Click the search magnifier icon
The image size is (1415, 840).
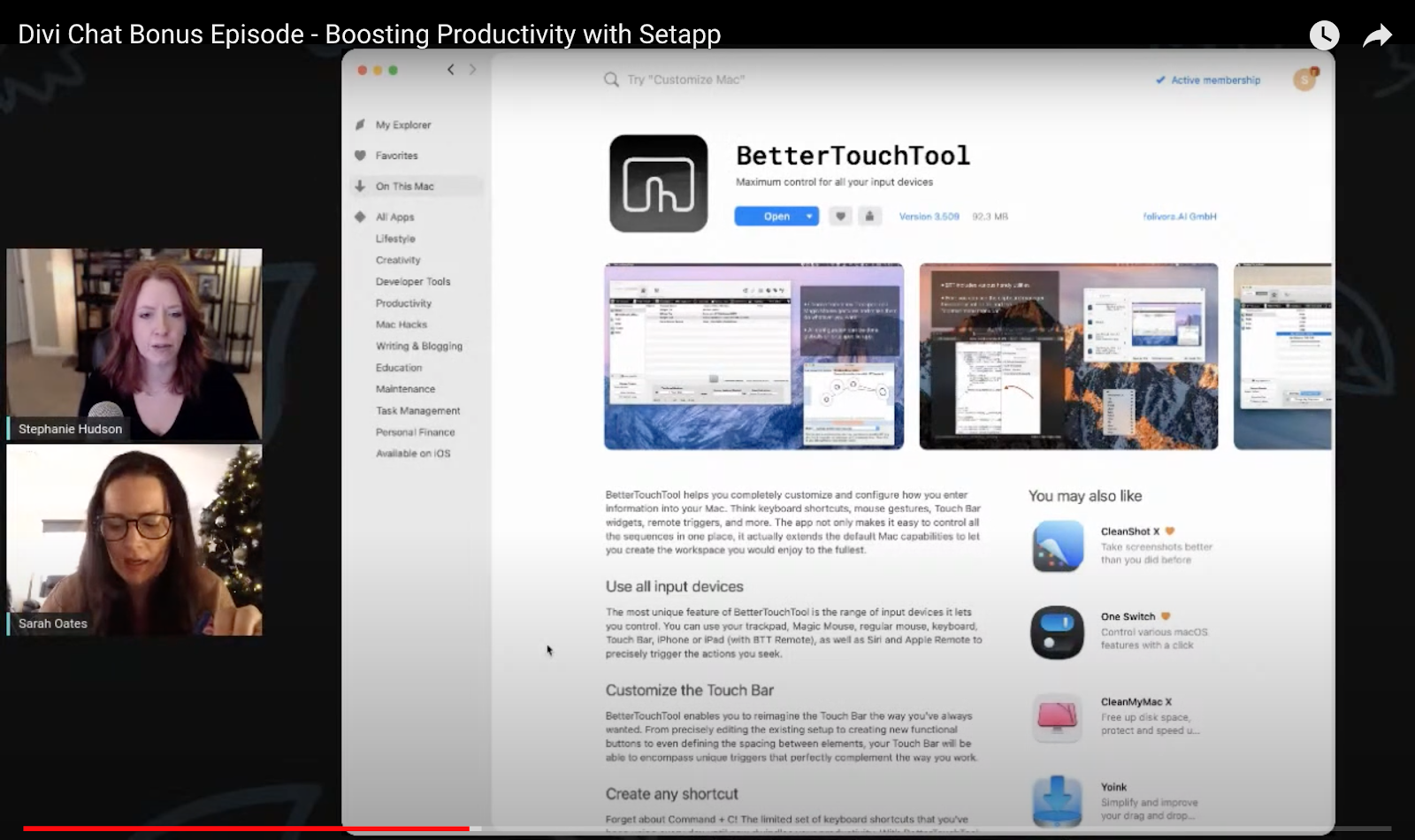coord(611,80)
